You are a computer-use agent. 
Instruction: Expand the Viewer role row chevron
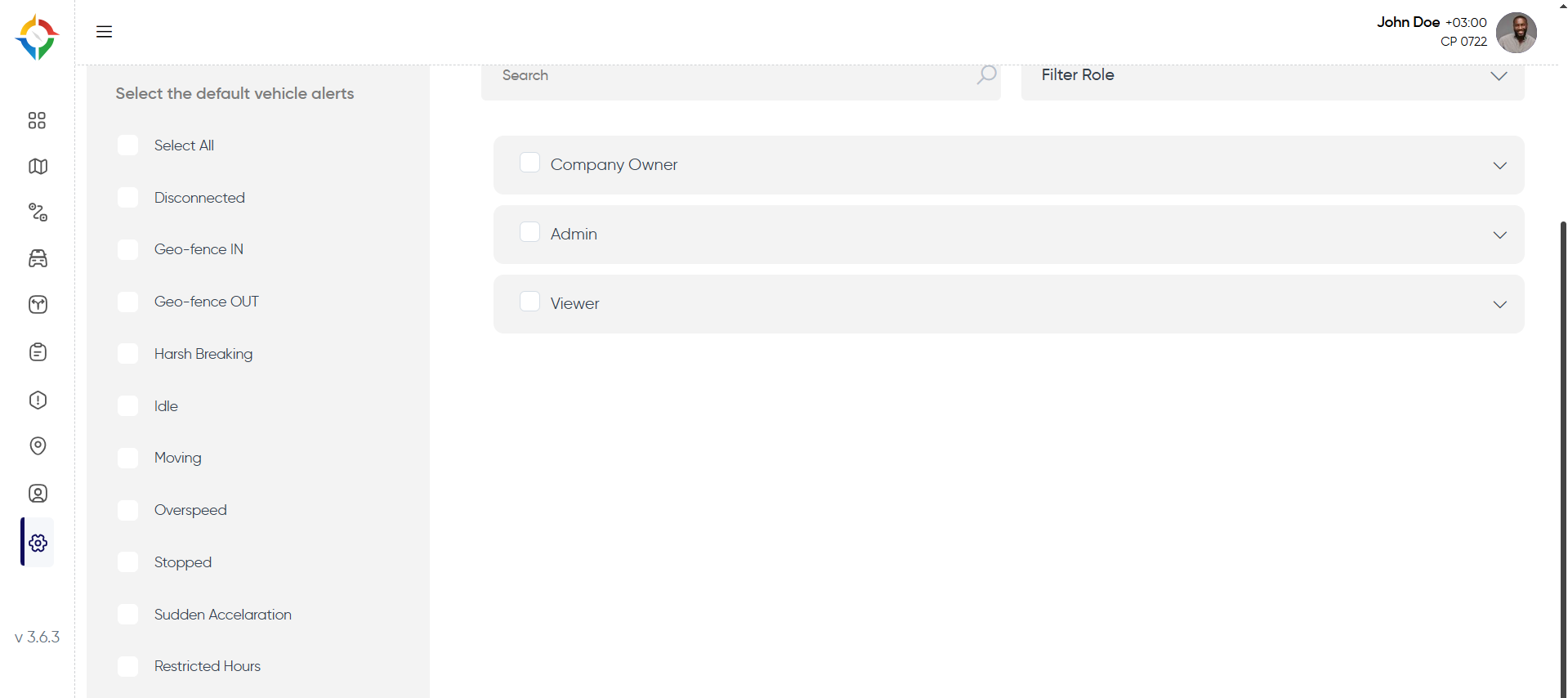tap(1499, 305)
